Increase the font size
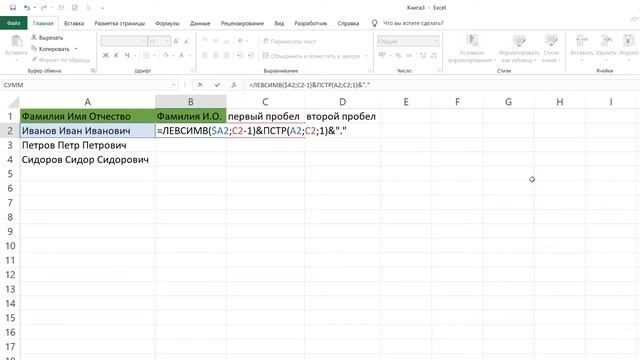Image resolution: width=640 pixels, height=360 pixels. (176, 41)
